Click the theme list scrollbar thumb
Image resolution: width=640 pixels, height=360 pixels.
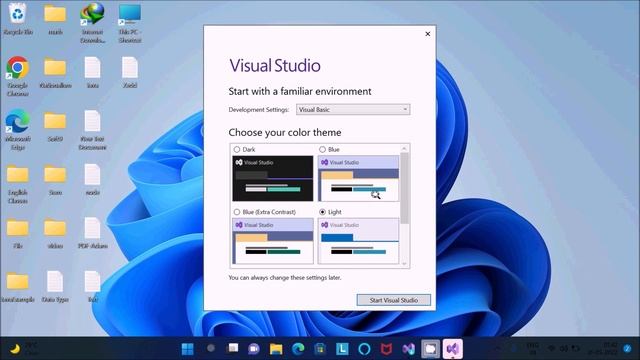[x=404, y=188]
